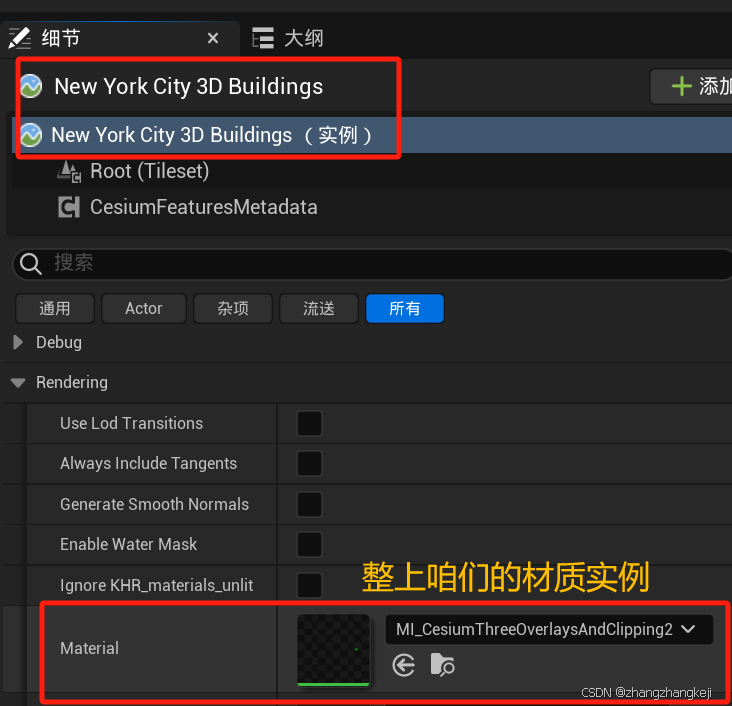Browse to Material asset in content browser

click(x=442, y=664)
